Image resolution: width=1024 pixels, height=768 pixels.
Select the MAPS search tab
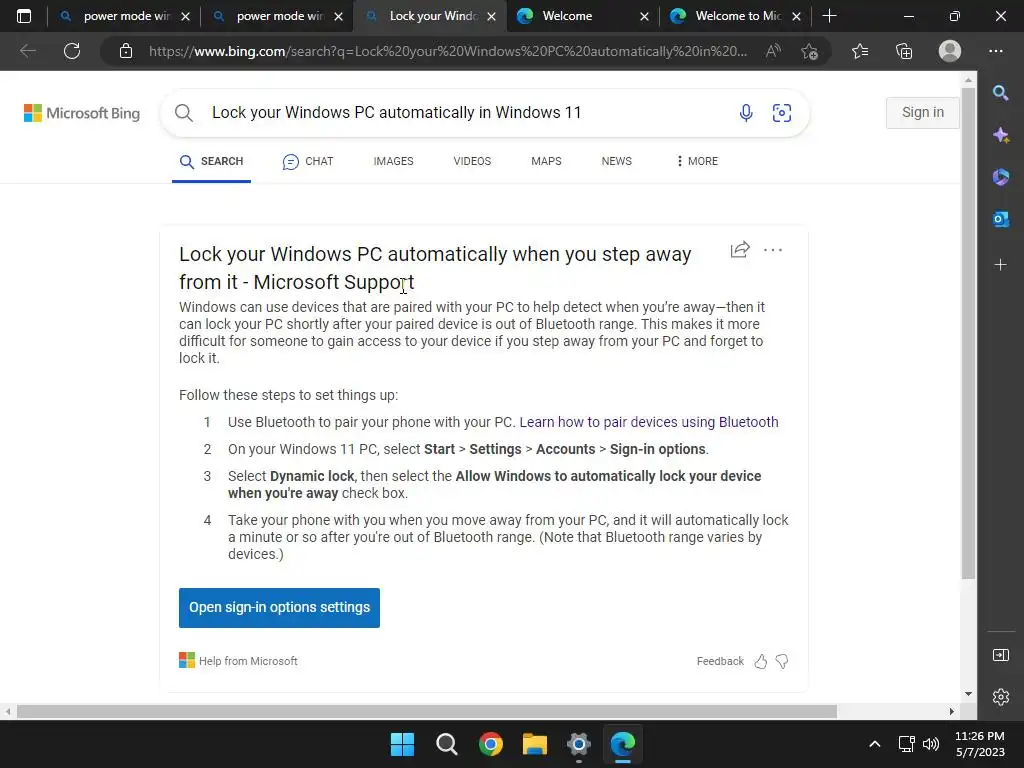(546, 161)
